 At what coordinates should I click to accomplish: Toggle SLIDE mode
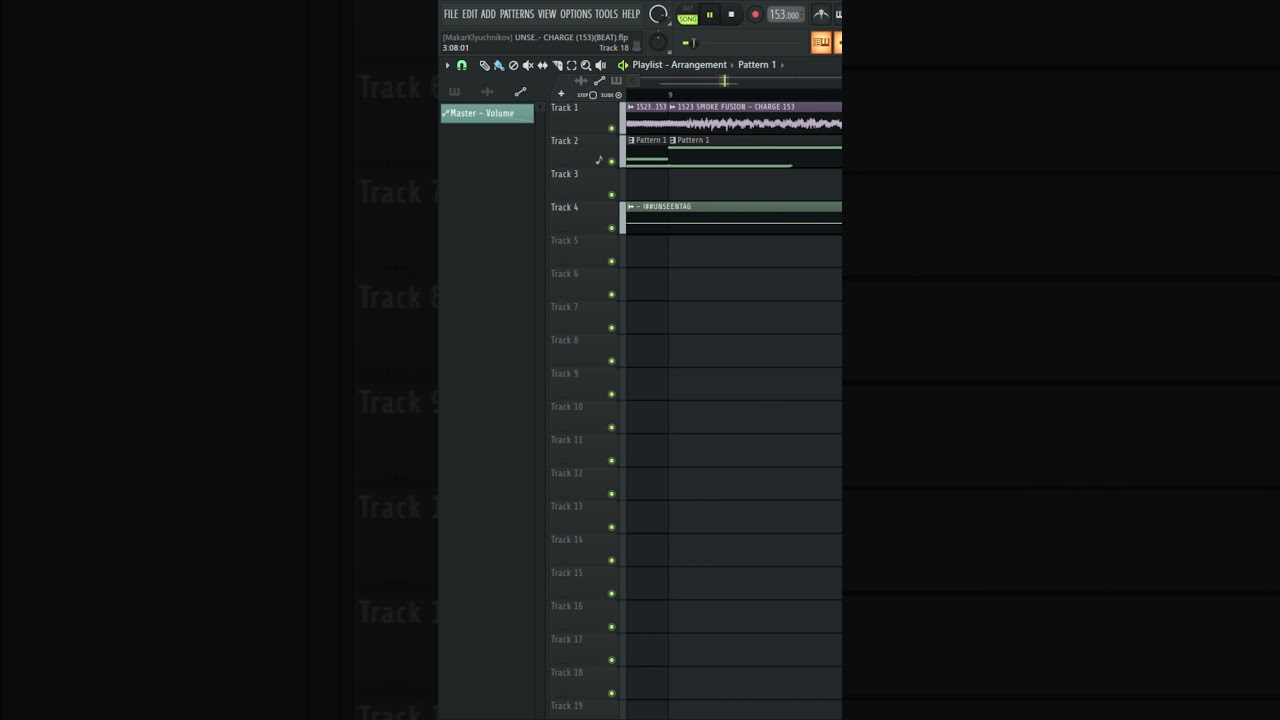coord(611,95)
